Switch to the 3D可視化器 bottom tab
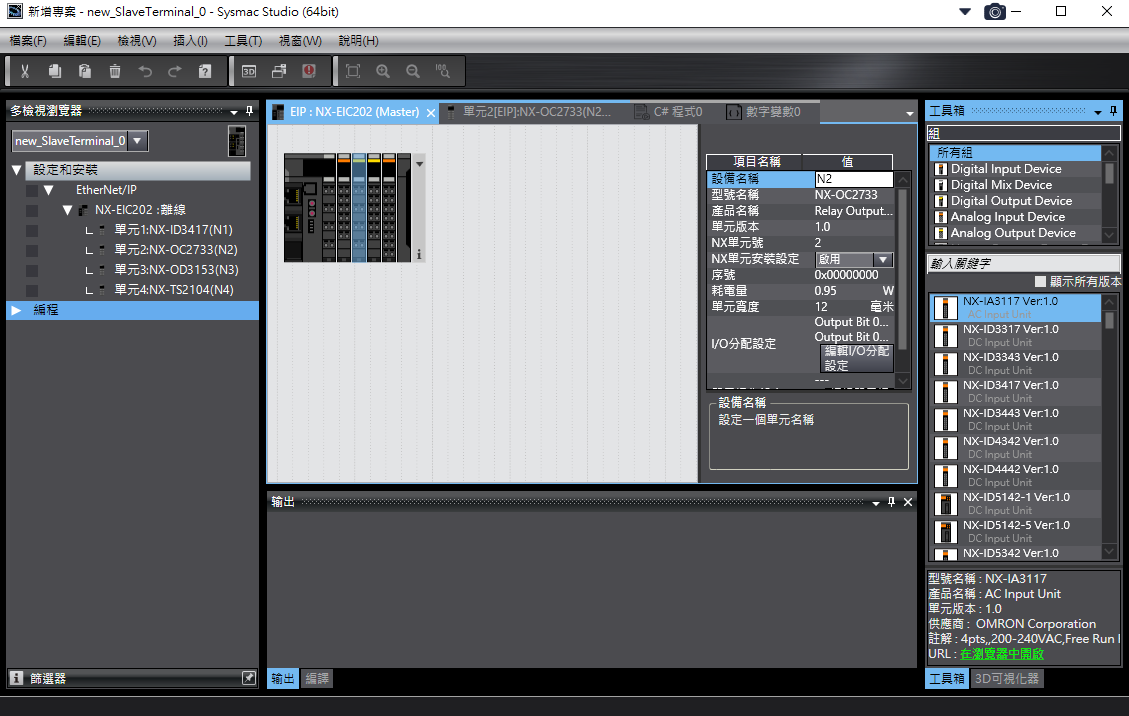 (x=1007, y=679)
